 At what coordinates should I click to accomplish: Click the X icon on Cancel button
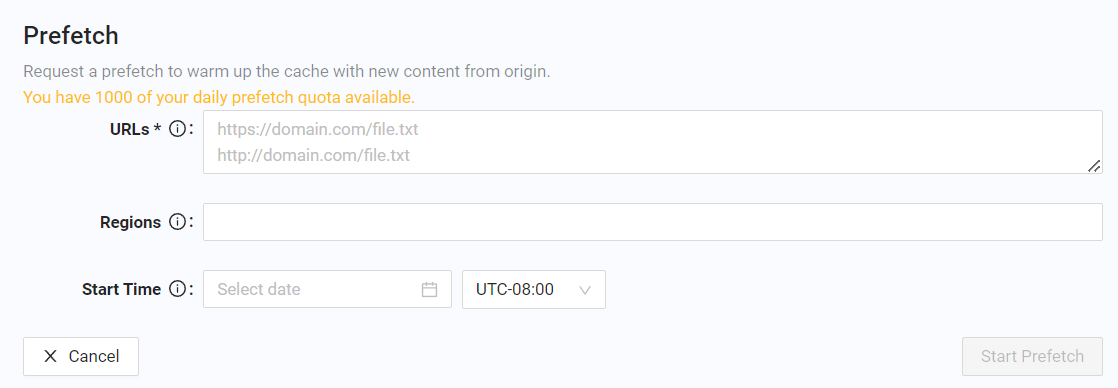click(x=50, y=357)
